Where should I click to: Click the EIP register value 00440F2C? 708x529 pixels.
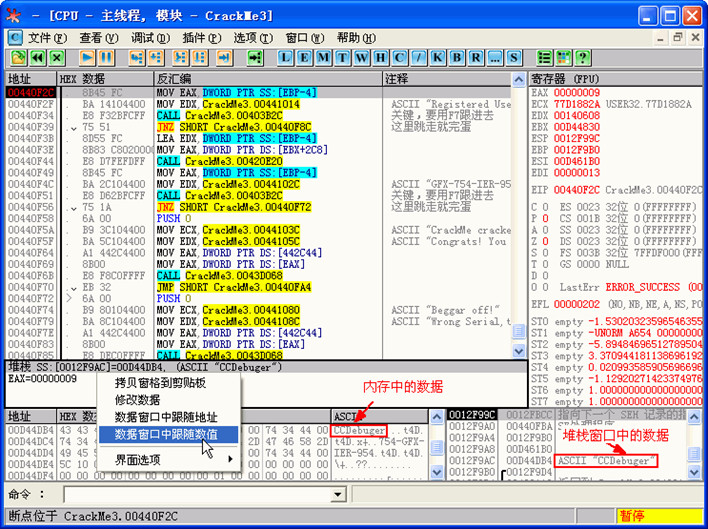(577, 190)
